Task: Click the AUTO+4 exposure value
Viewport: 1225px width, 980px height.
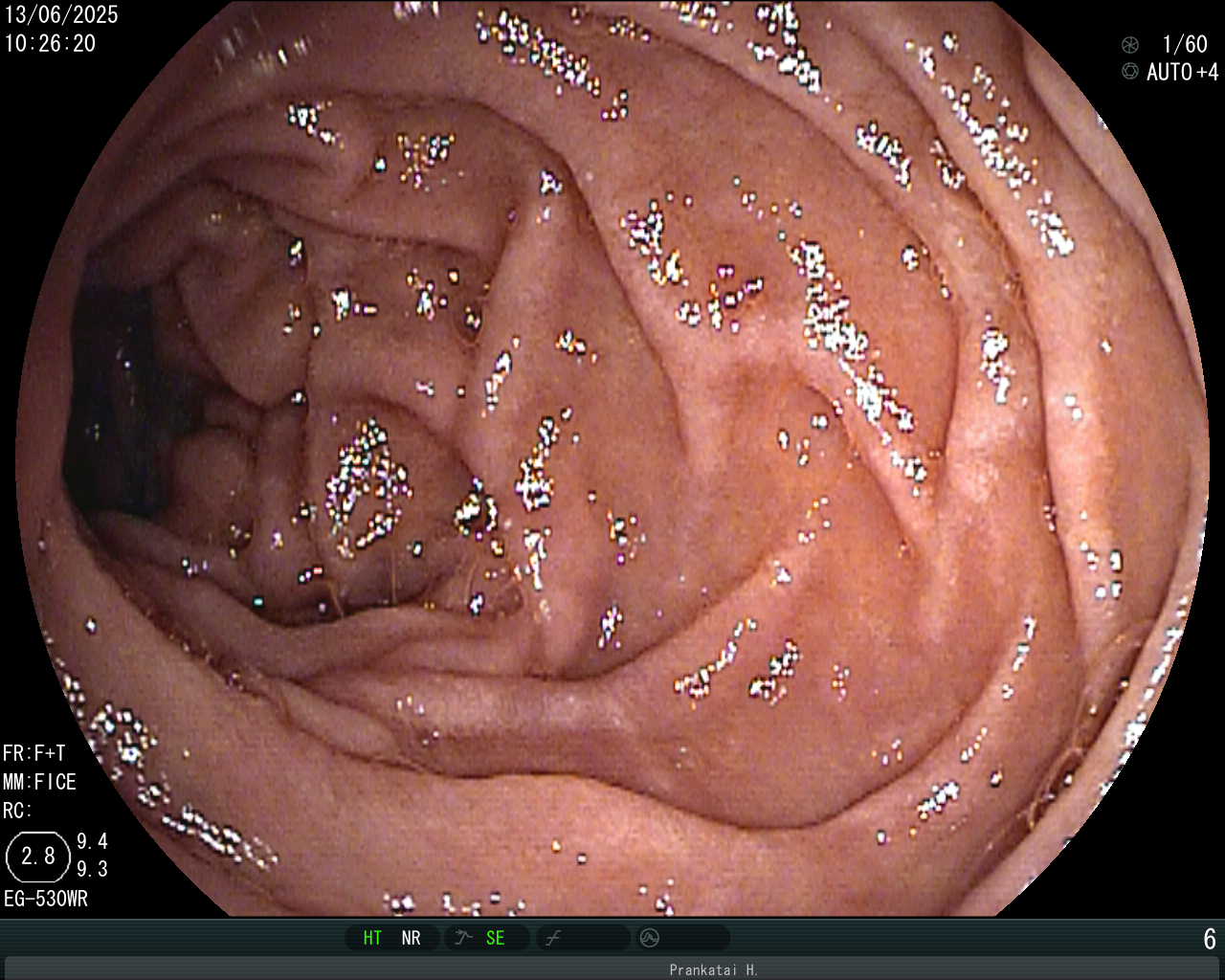Action: coord(1182,72)
